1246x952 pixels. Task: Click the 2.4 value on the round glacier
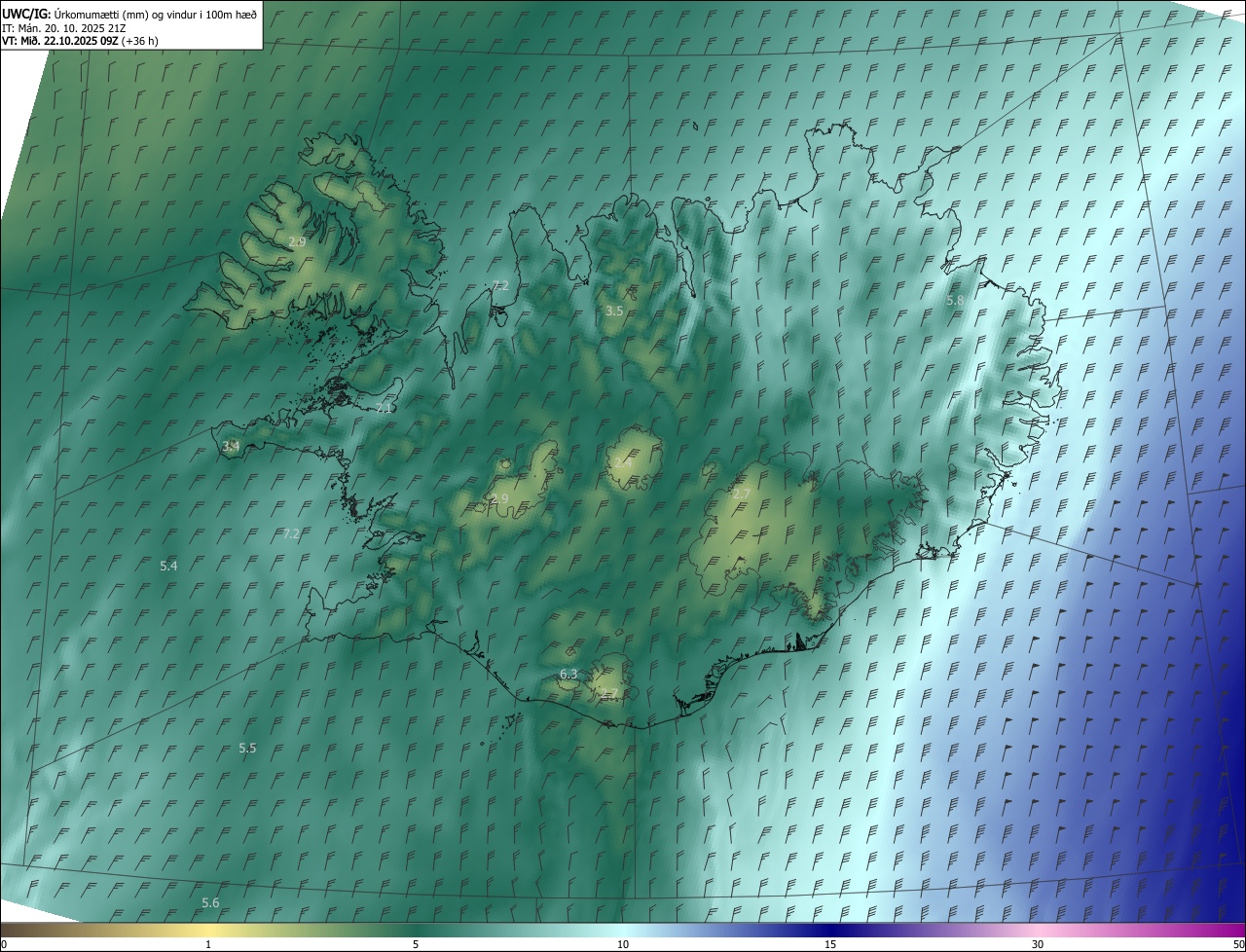pos(623,462)
